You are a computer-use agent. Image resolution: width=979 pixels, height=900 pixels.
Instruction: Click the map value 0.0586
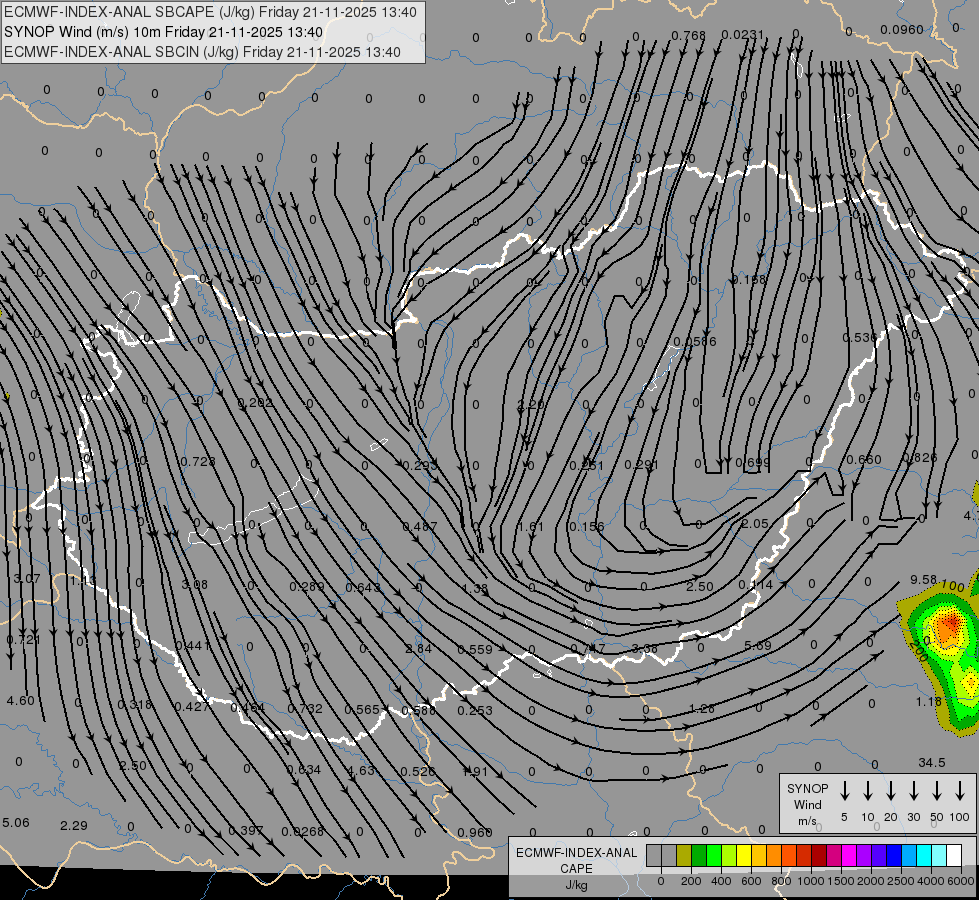pyautogui.click(x=695, y=342)
